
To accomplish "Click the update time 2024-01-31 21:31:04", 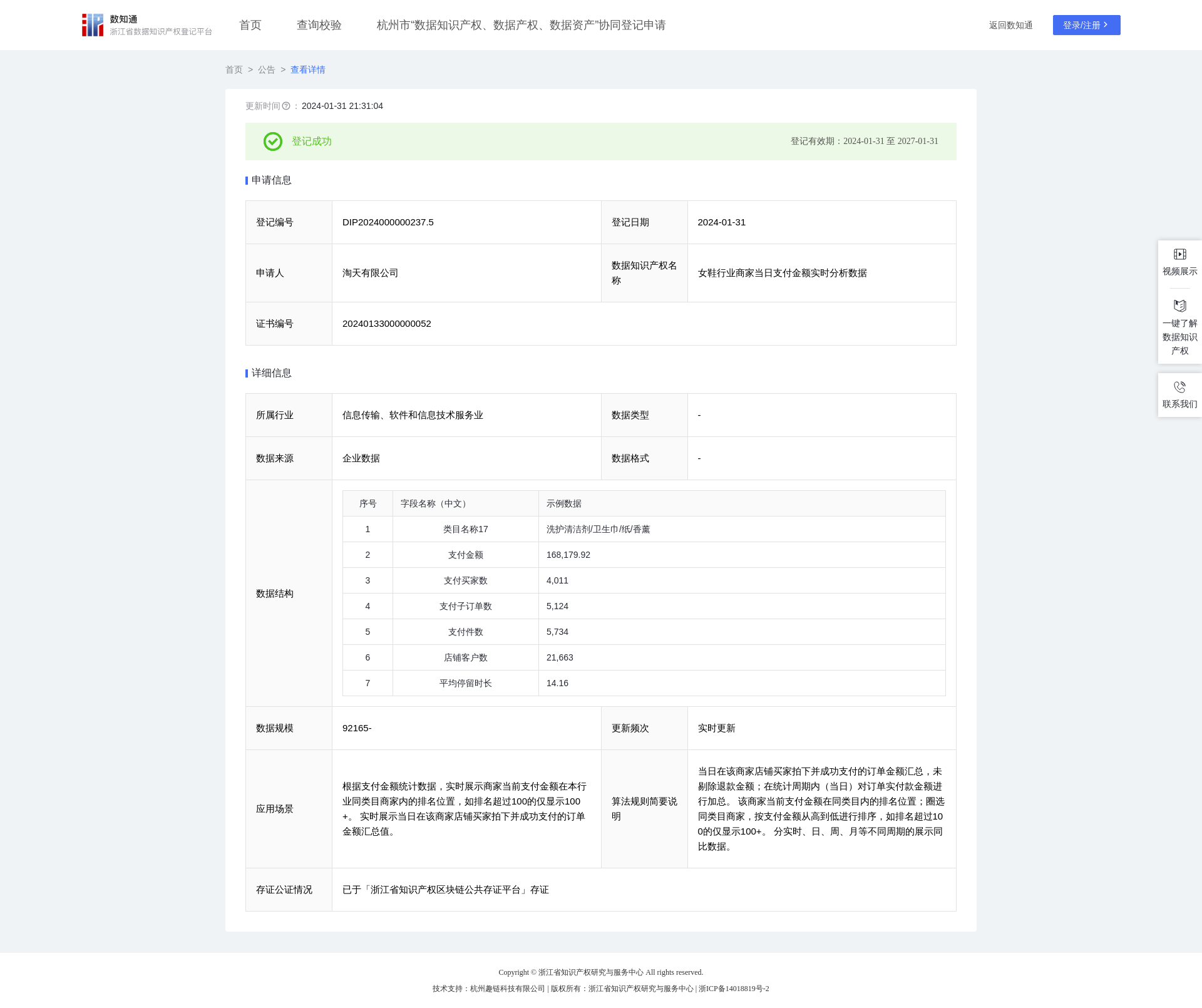I will tap(342, 106).
